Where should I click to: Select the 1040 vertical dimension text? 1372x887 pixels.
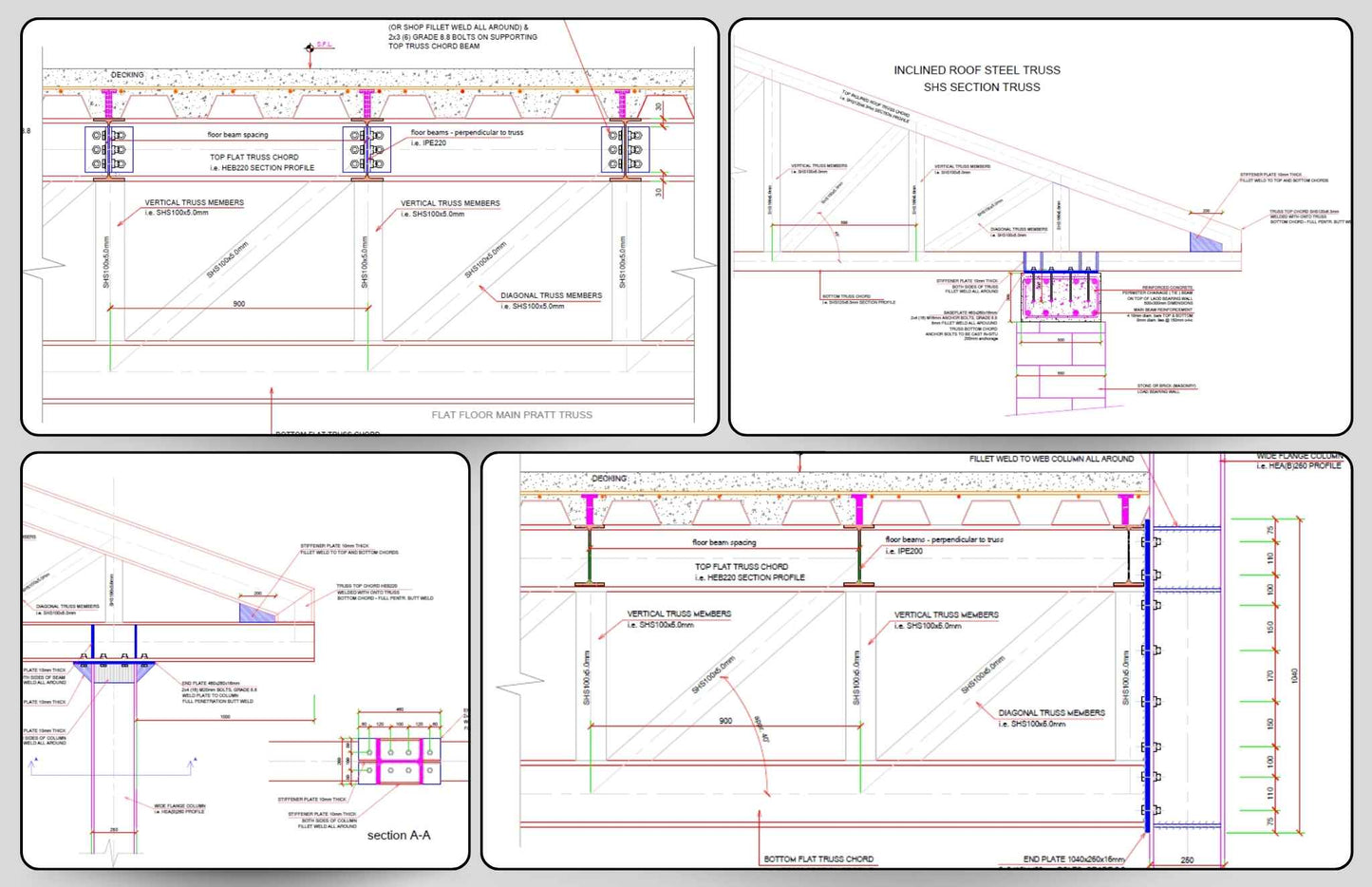(x=1294, y=675)
